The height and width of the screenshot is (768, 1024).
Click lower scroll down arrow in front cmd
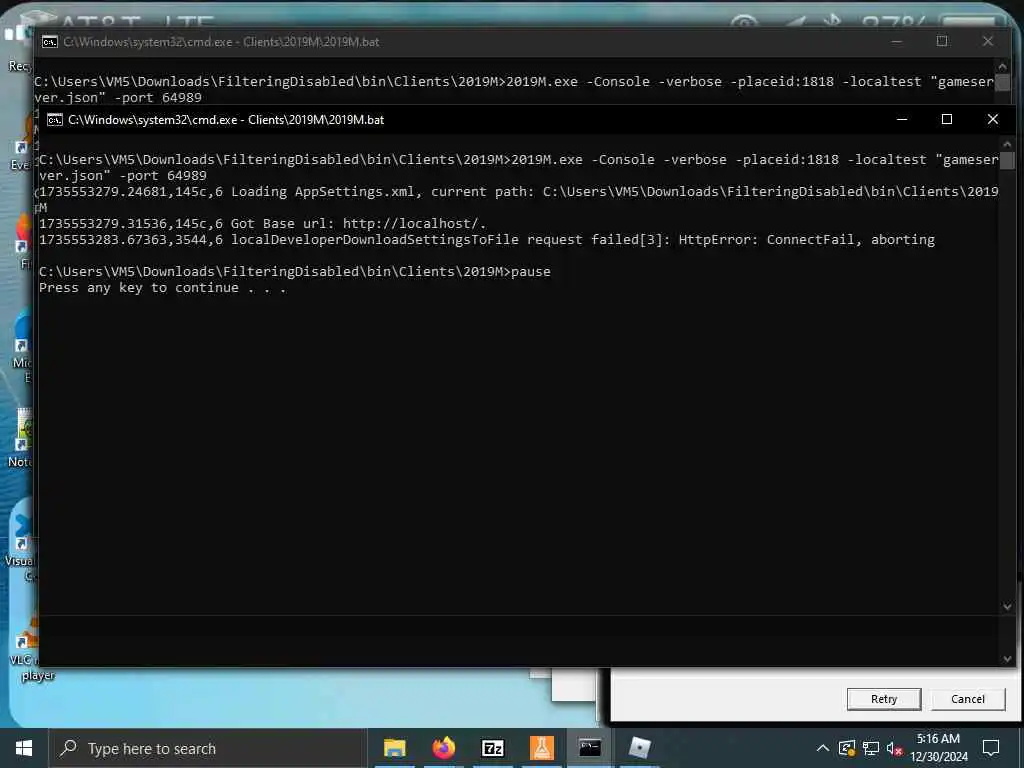1006,659
